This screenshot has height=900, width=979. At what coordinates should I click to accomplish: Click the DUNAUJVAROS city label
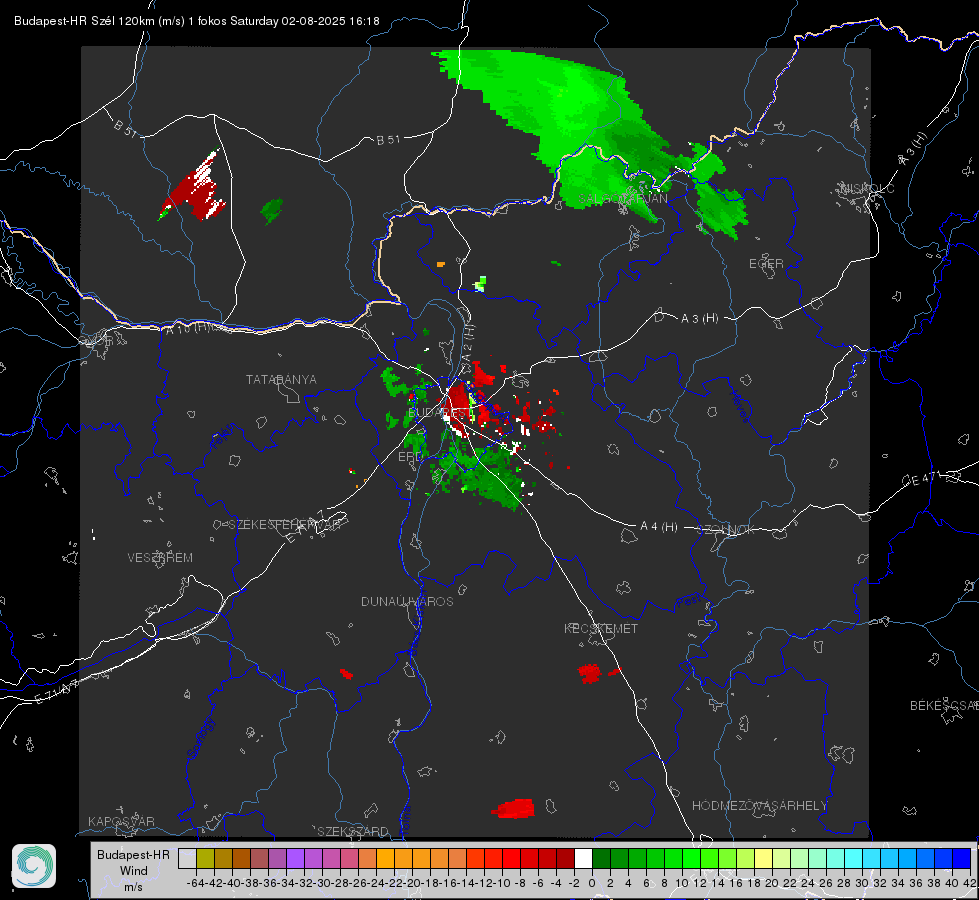pos(407,601)
